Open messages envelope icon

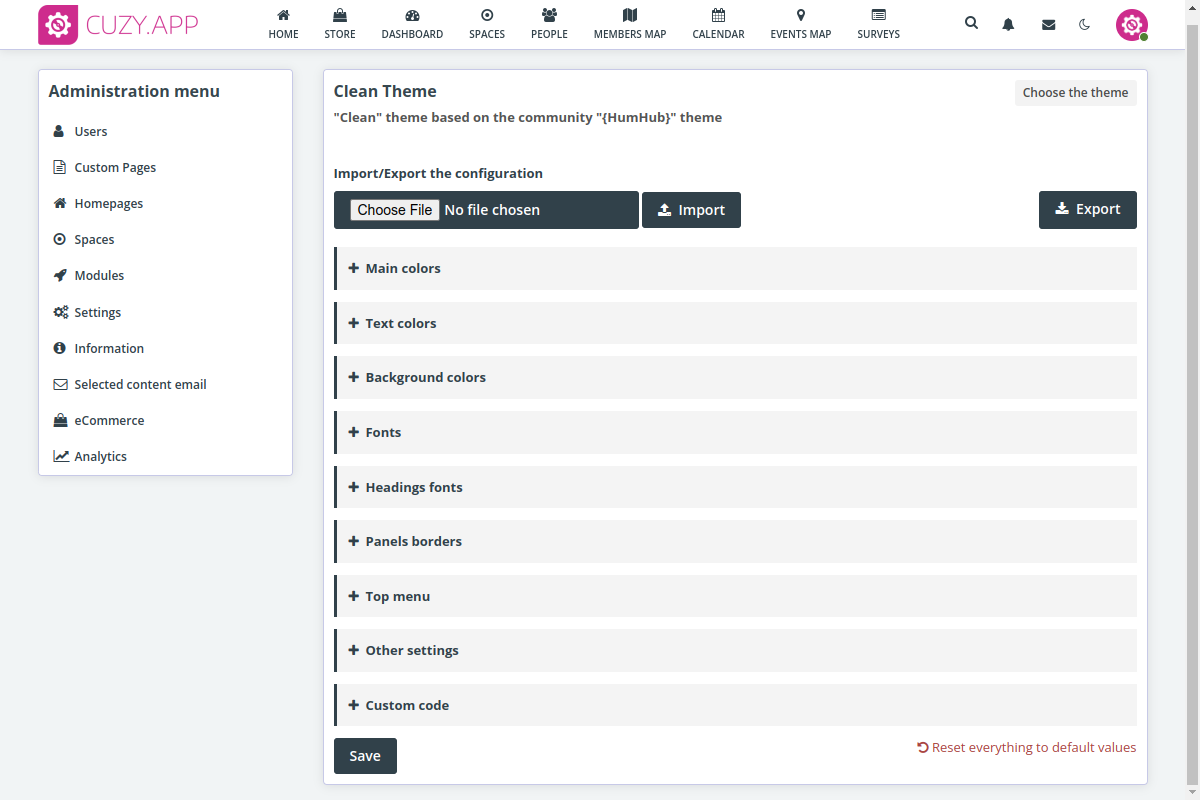[1048, 25]
